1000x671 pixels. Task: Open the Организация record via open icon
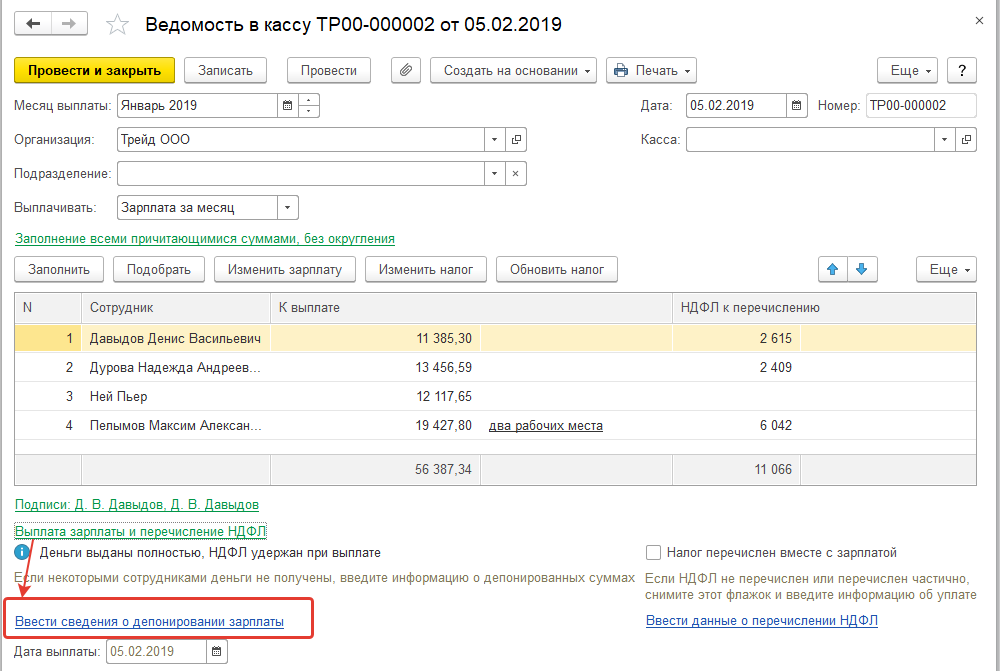pos(516,140)
